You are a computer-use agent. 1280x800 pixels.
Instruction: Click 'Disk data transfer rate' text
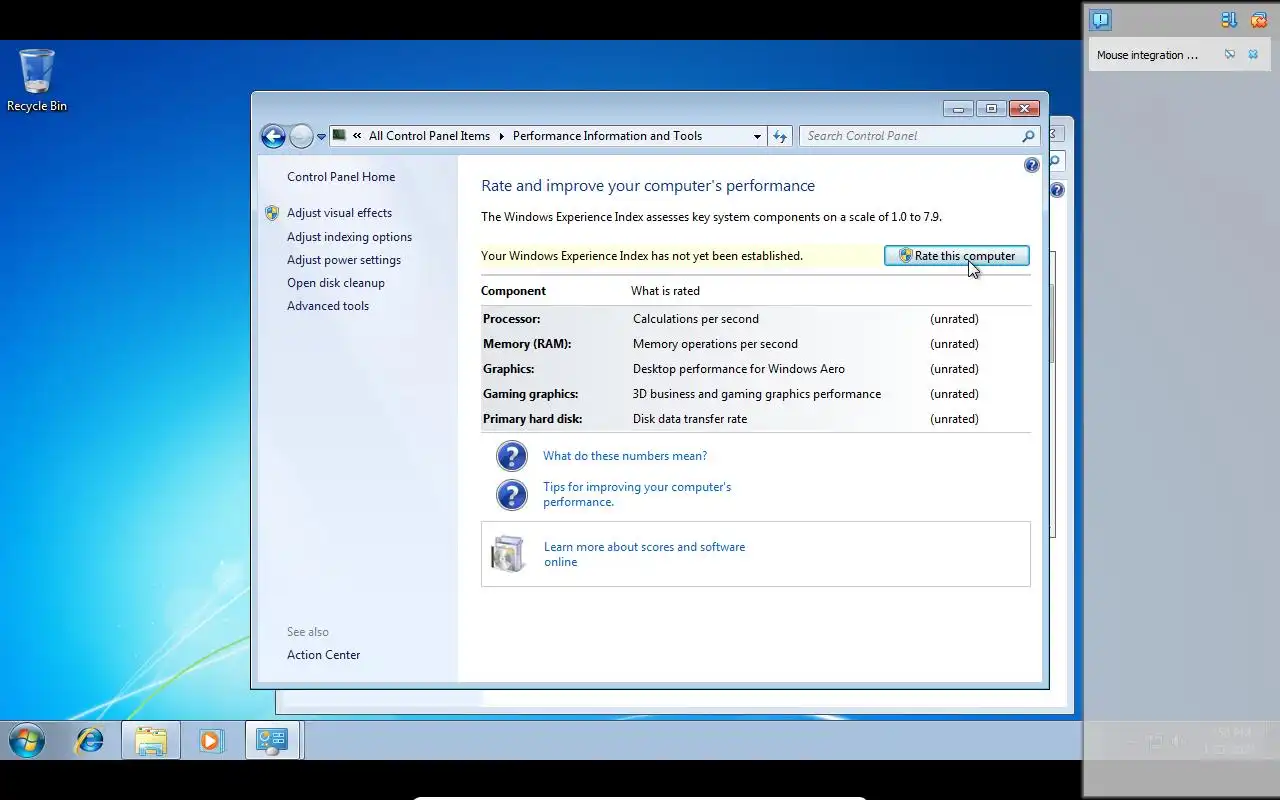point(690,419)
